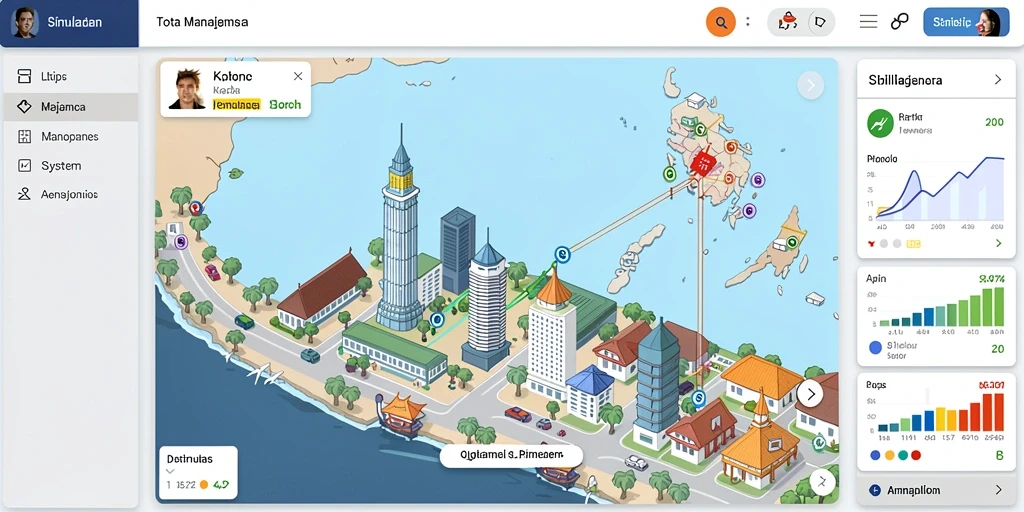
Task: Click the blue Annapliom circle icon
Action: (875, 490)
